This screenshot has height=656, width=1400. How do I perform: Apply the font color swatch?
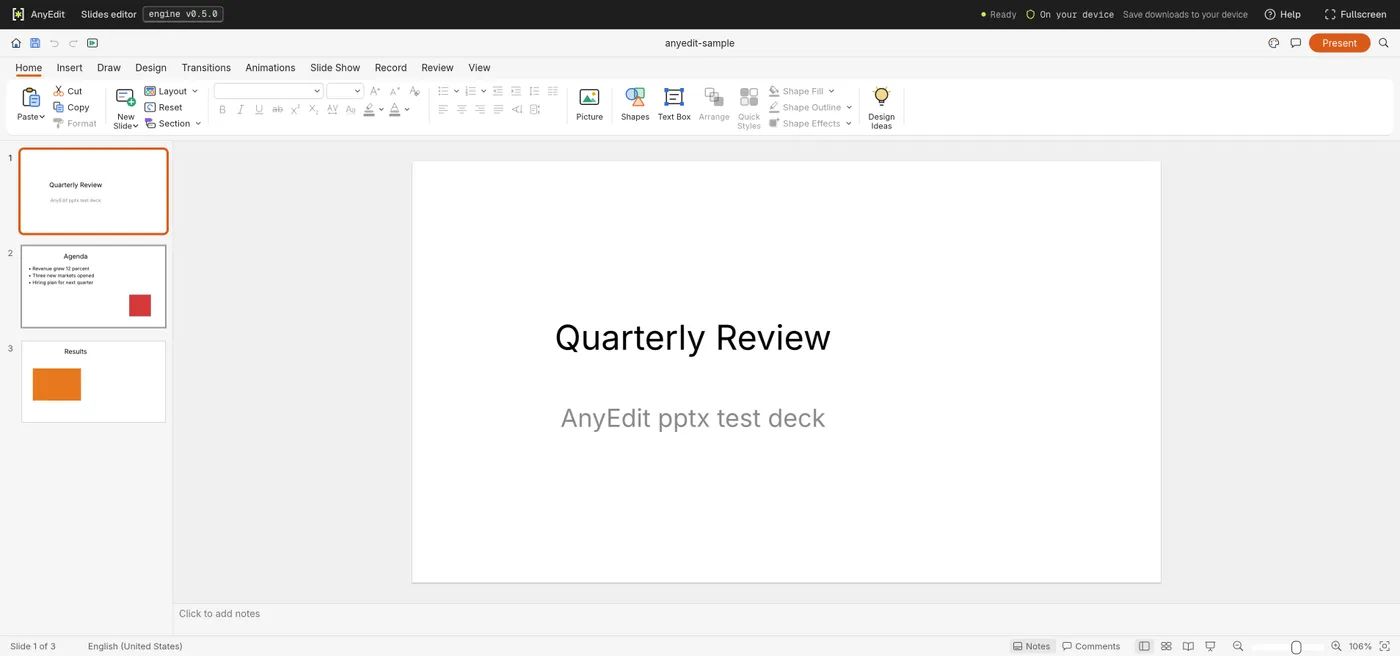pyautogui.click(x=395, y=109)
